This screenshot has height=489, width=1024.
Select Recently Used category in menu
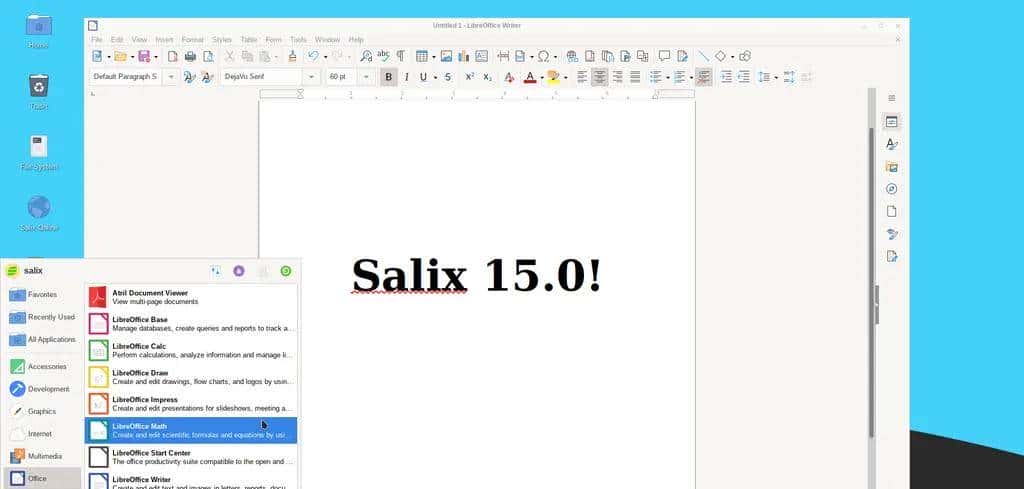(x=42, y=317)
